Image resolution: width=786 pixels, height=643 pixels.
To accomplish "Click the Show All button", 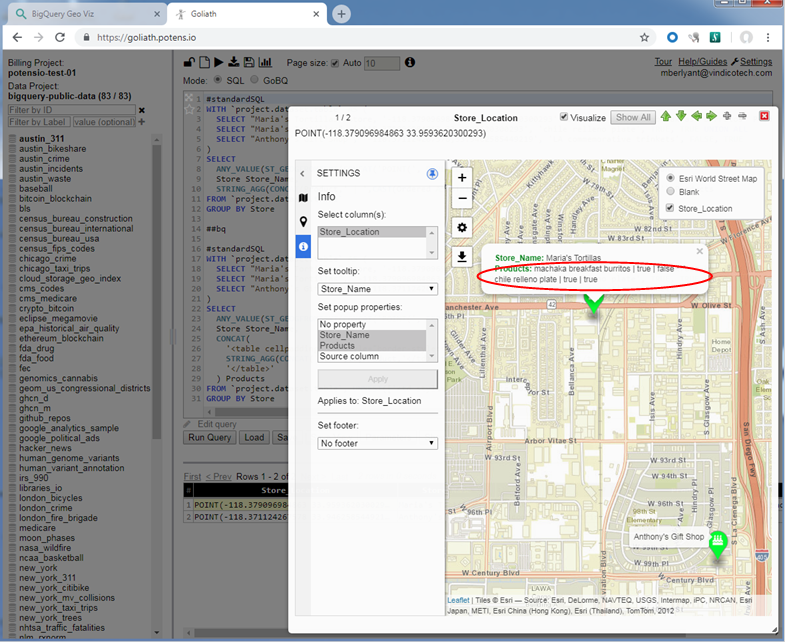I will [633, 117].
